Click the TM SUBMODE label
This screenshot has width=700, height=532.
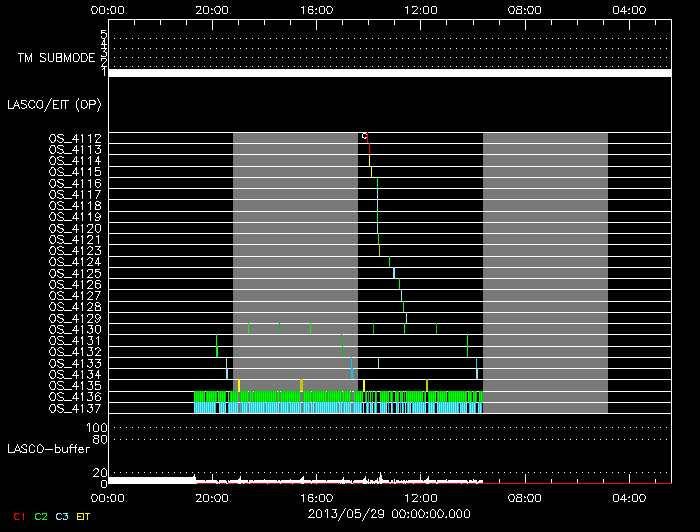(56, 57)
